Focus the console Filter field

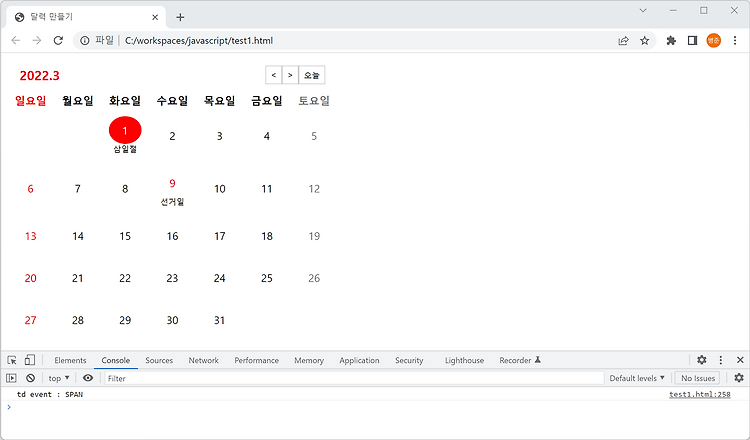354,378
